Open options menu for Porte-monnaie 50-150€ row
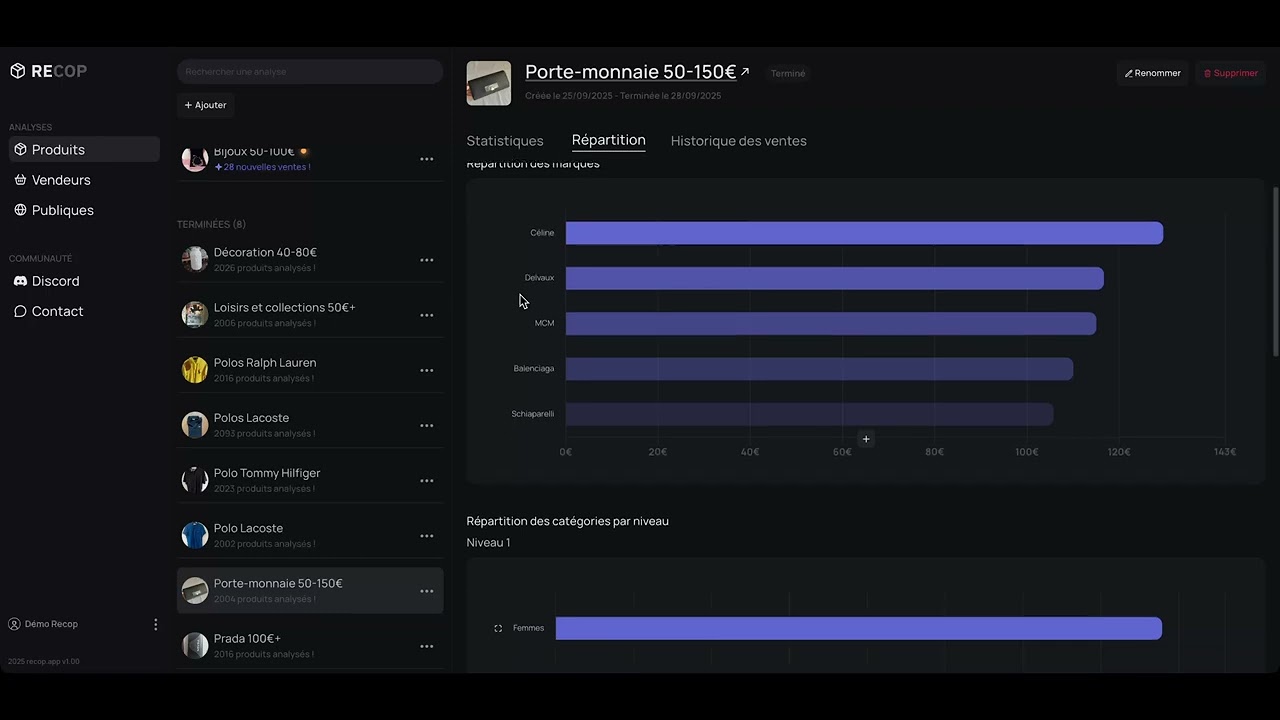This screenshot has height=720, width=1280. (x=427, y=591)
